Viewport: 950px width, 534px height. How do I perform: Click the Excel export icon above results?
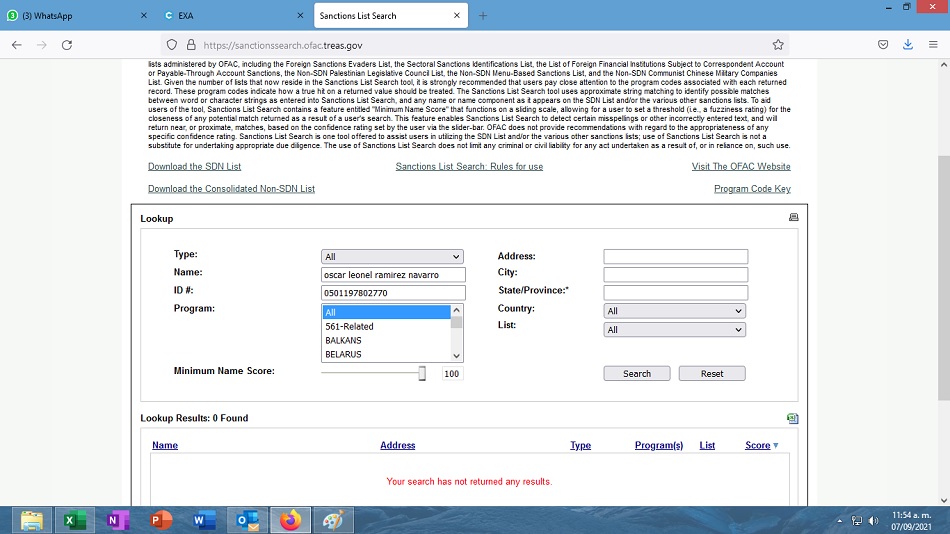[793, 419]
